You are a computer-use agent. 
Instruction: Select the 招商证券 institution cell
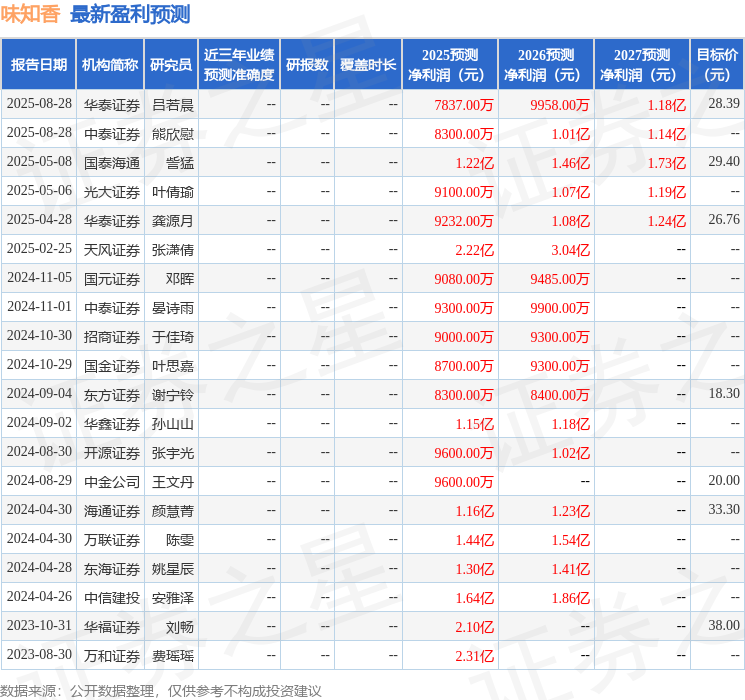[x=112, y=337]
